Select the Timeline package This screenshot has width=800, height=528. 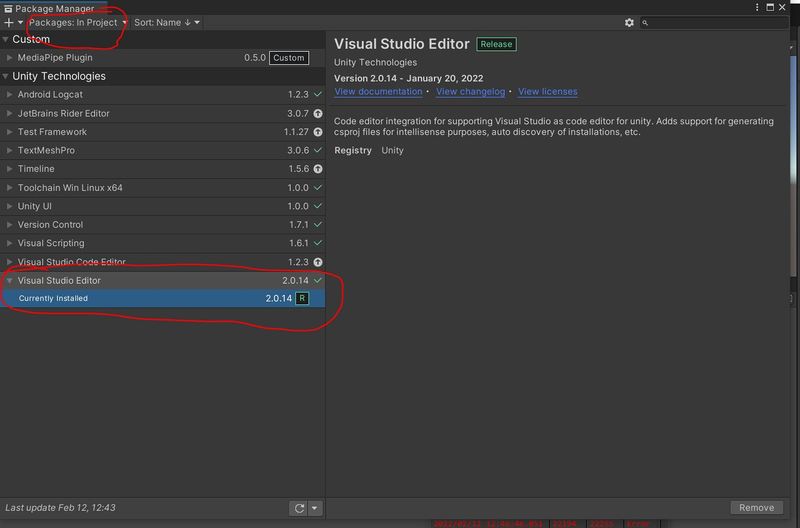click(163, 169)
